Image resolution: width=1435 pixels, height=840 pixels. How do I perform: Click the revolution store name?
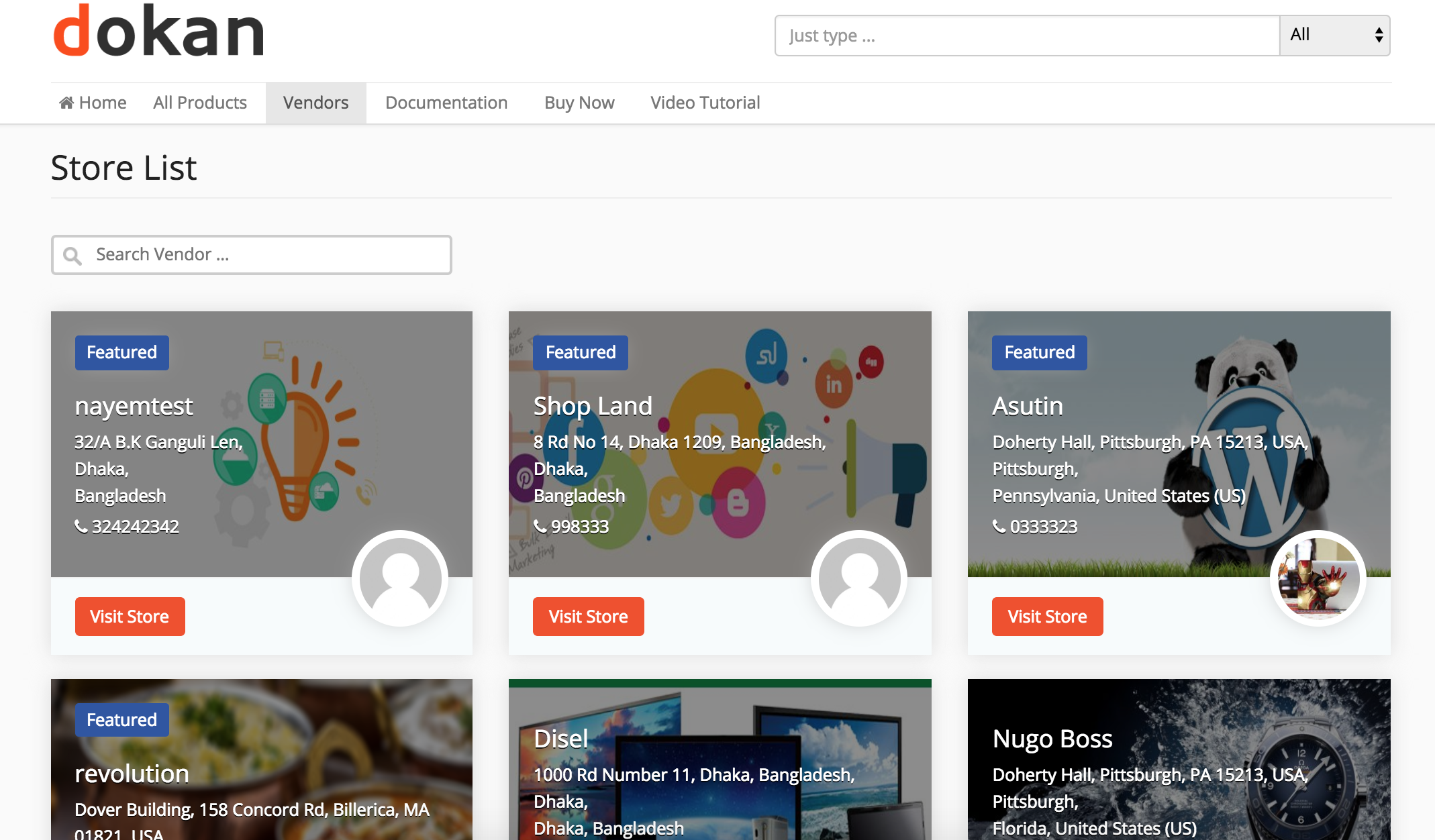[132, 774]
